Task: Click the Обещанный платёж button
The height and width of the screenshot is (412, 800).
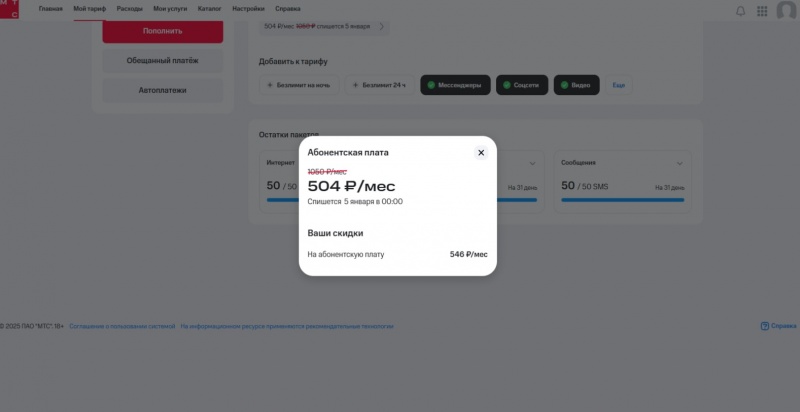Action: coord(162,60)
